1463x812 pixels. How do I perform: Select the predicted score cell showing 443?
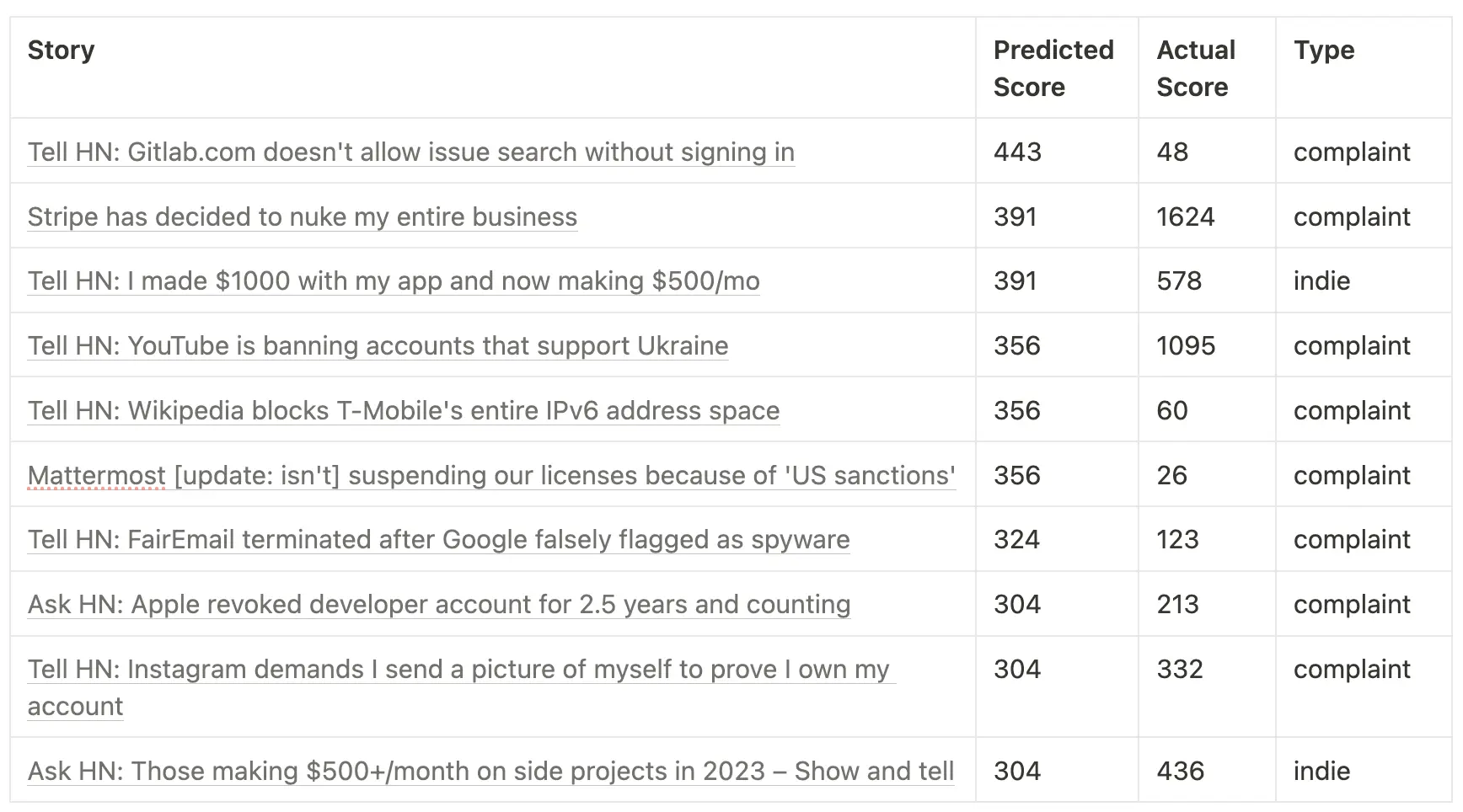click(1017, 152)
